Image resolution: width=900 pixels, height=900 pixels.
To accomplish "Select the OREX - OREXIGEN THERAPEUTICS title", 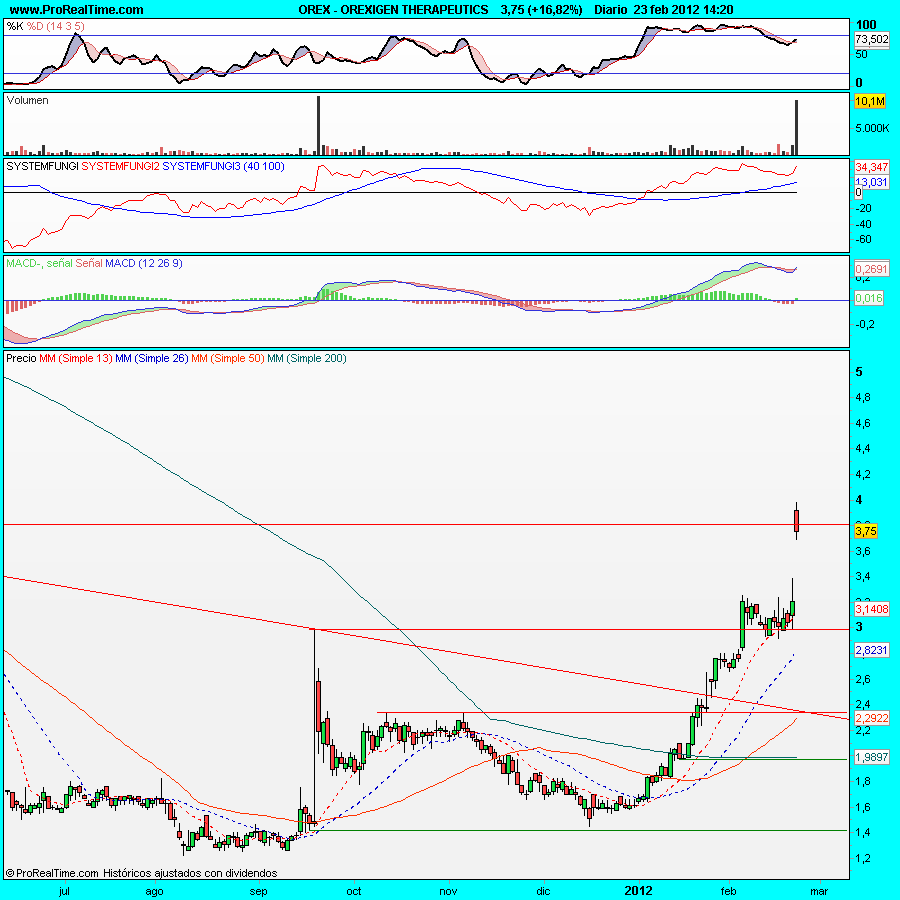I will [x=393, y=10].
